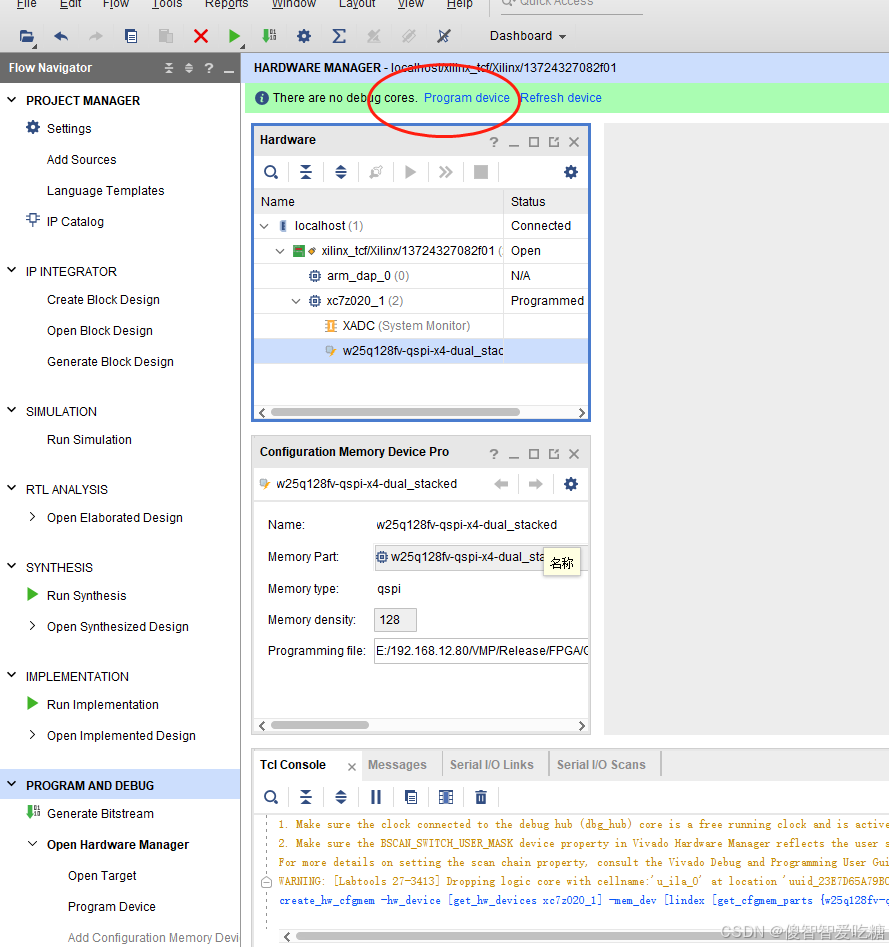Click the copy document toolbar icon
Image resolution: width=889 pixels, height=947 pixels.
click(x=130, y=36)
